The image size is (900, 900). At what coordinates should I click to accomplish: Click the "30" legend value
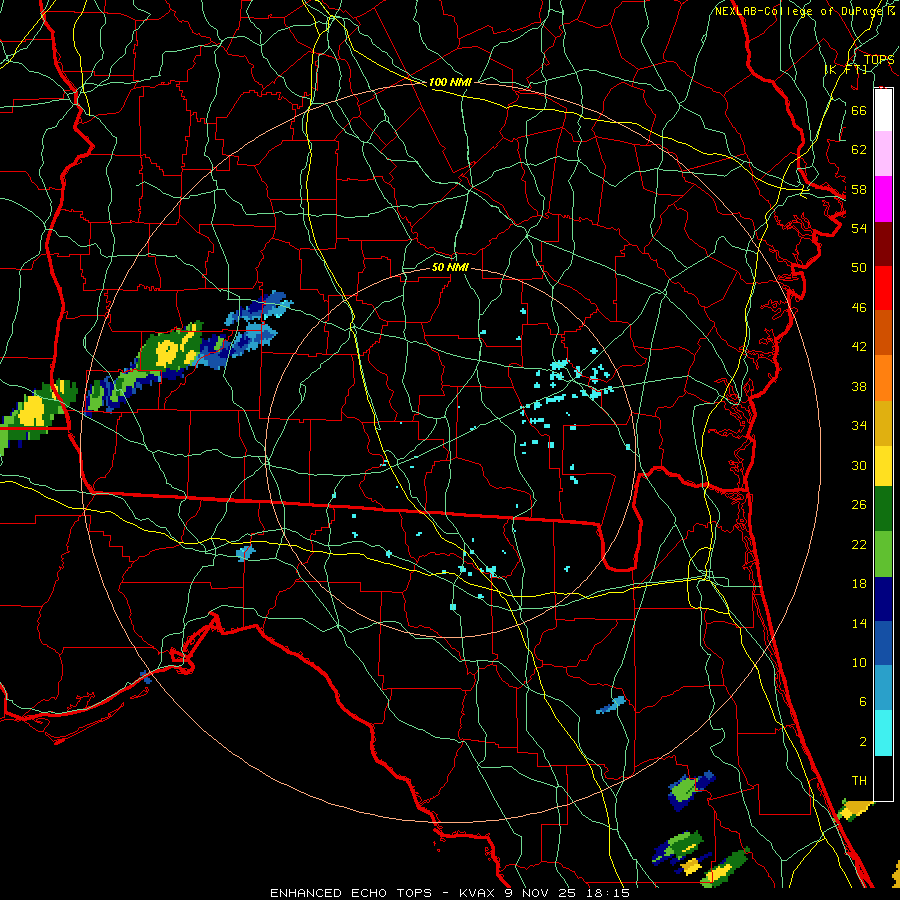[x=859, y=465]
